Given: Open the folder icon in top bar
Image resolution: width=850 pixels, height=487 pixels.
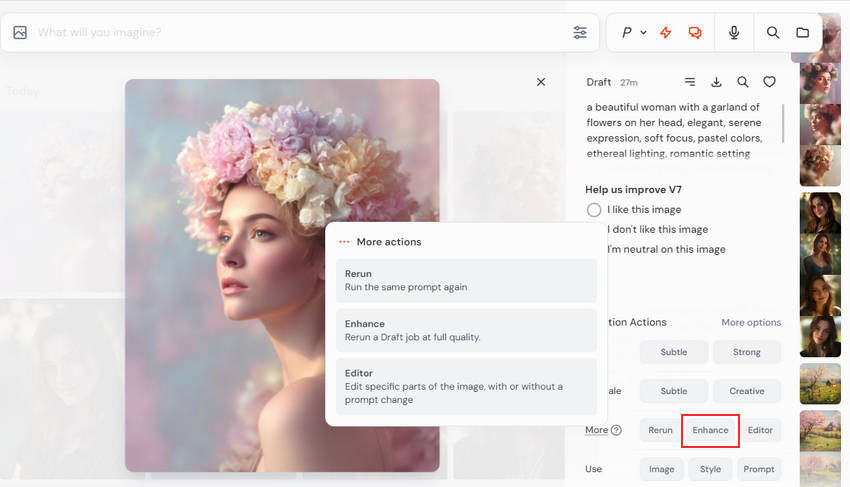Looking at the screenshot, I should 803,33.
